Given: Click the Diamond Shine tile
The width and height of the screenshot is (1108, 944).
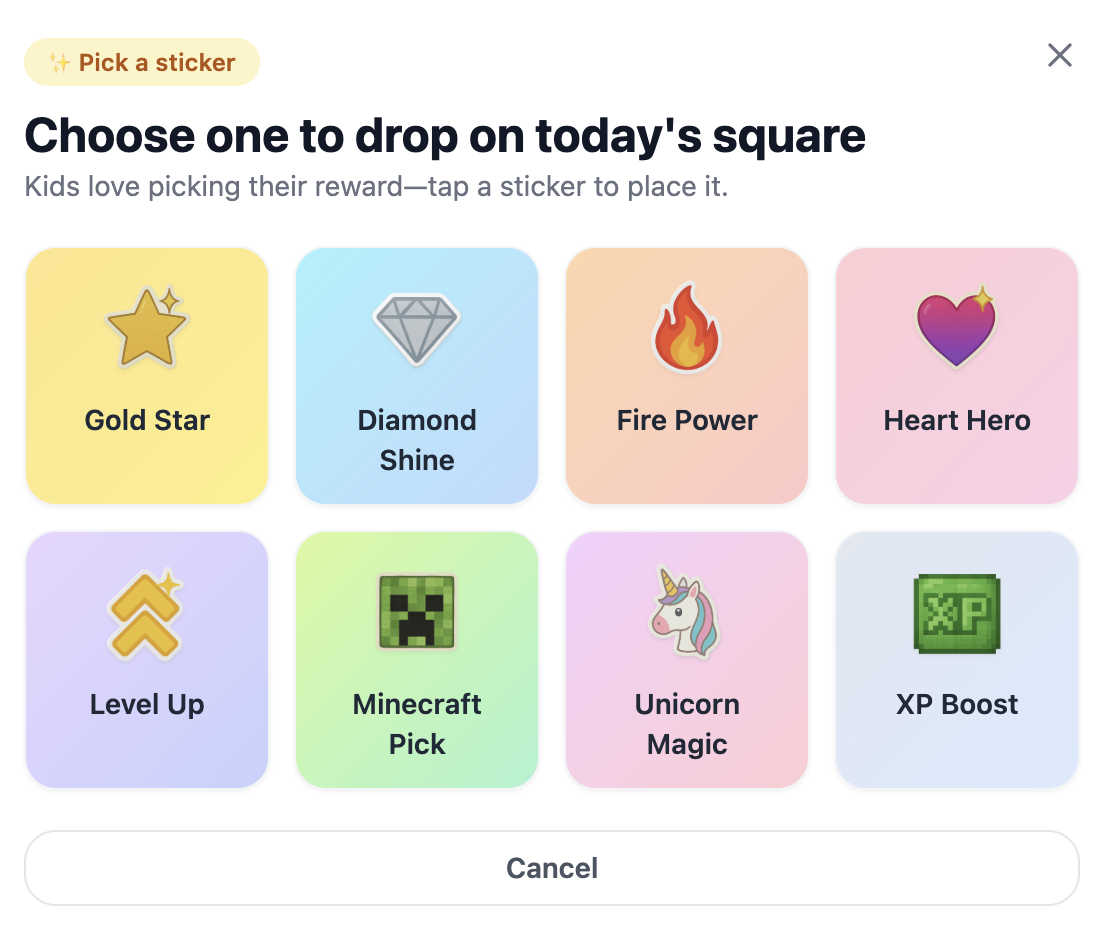Looking at the screenshot, I should [417, 375].
